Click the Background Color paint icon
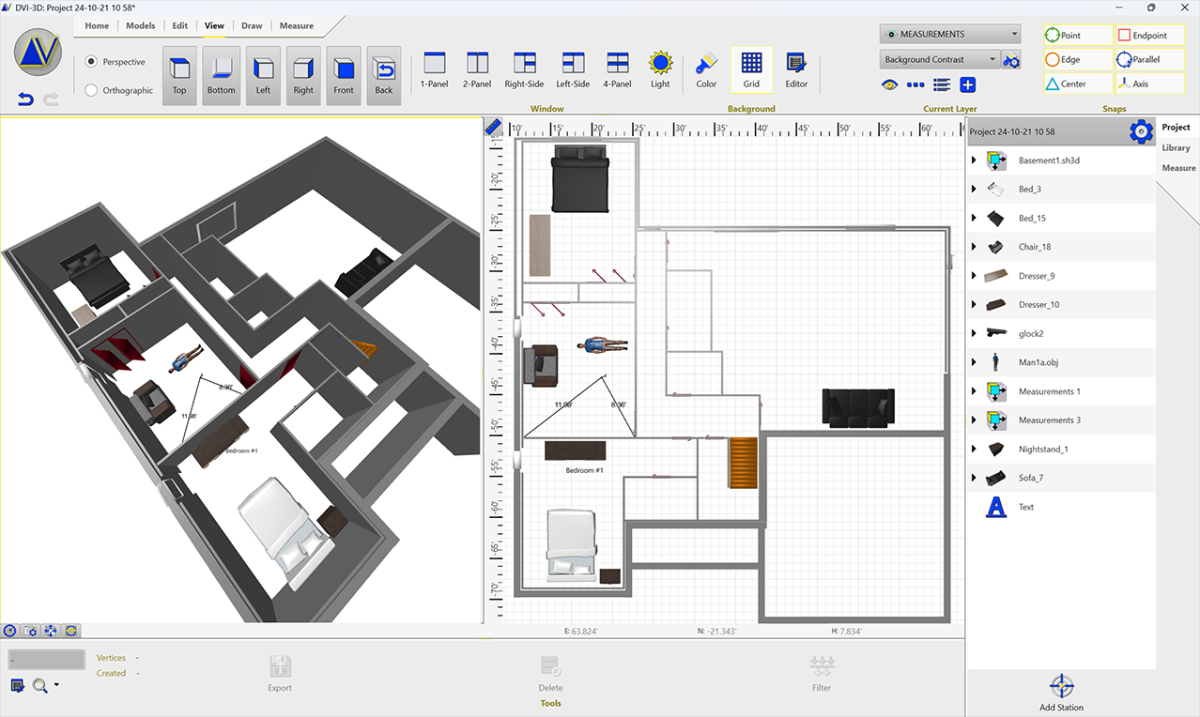The image size is (1200, 717). coord(707,64)
